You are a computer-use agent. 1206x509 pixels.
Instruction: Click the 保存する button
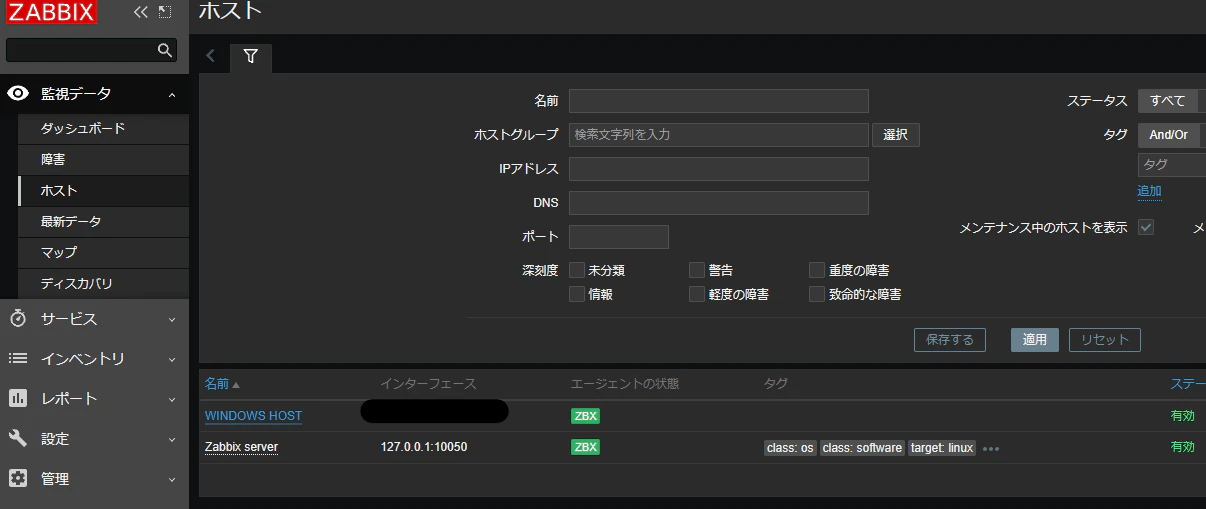[950, 340]
